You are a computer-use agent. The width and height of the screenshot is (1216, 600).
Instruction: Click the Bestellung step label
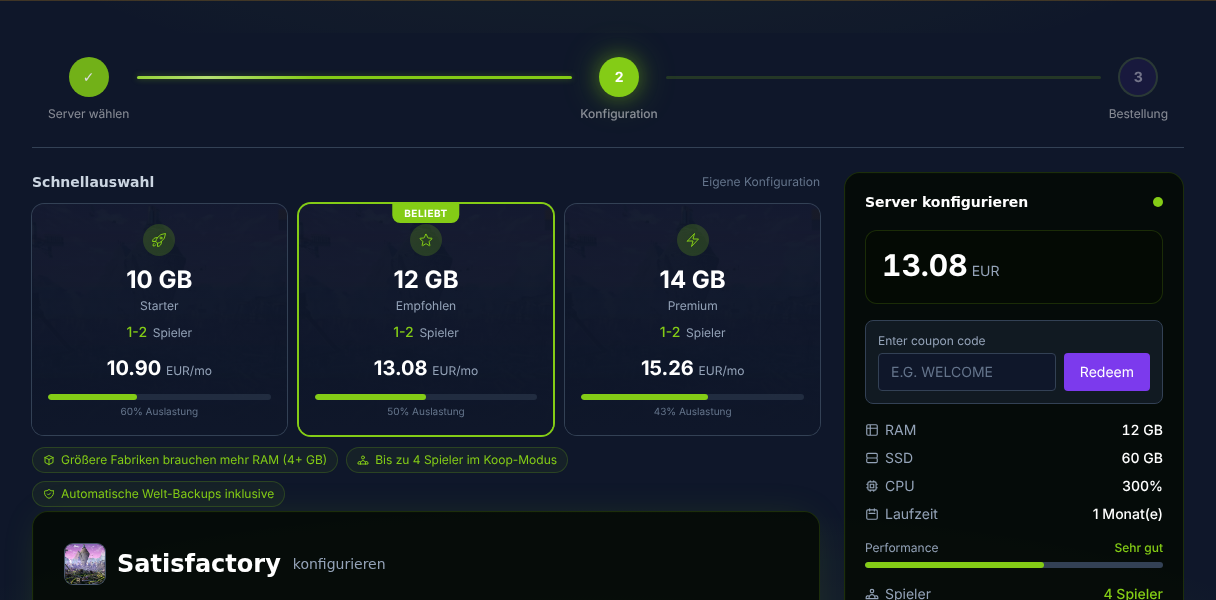tap(1138, 114)
